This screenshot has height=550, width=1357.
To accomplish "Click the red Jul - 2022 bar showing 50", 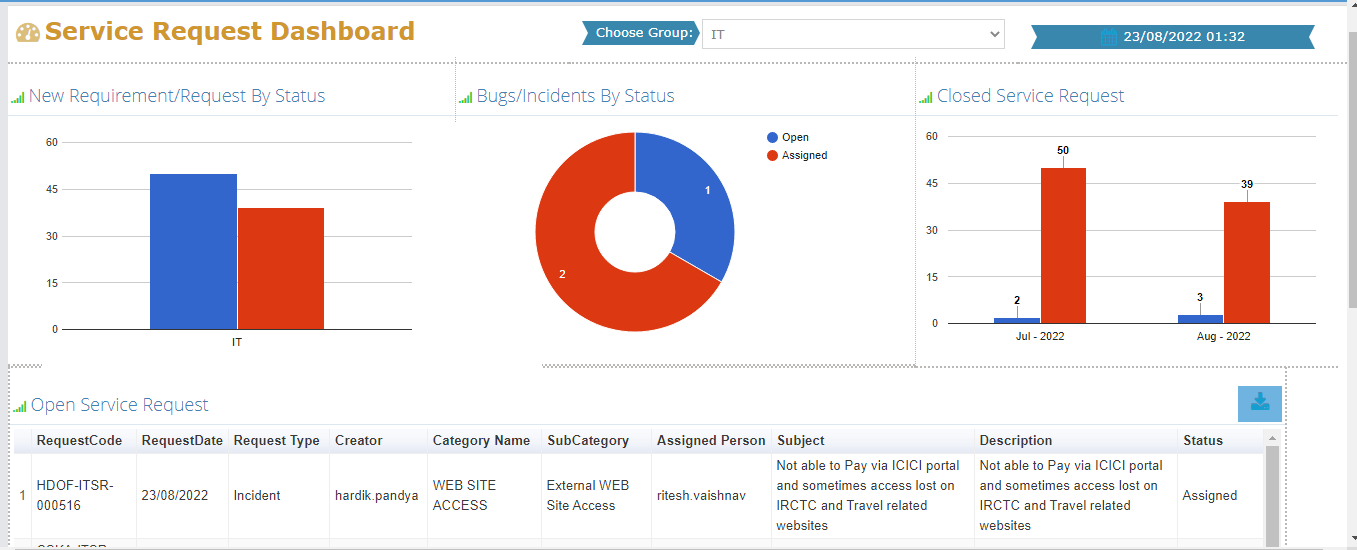I will point(1063,245).
